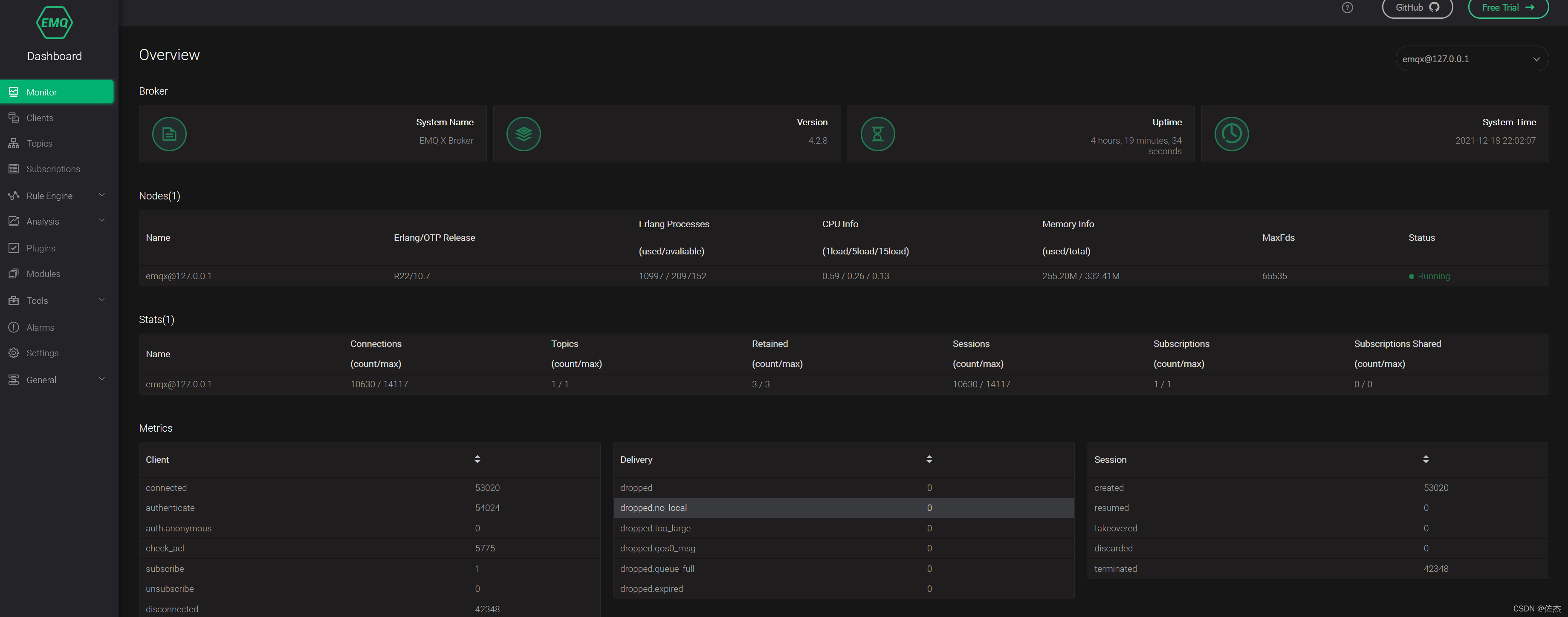Image resolution: width=1568 pixels, height=617 pixels.
Task: Click the EMQ hexagon logo
Action: [x=54, y=23]
